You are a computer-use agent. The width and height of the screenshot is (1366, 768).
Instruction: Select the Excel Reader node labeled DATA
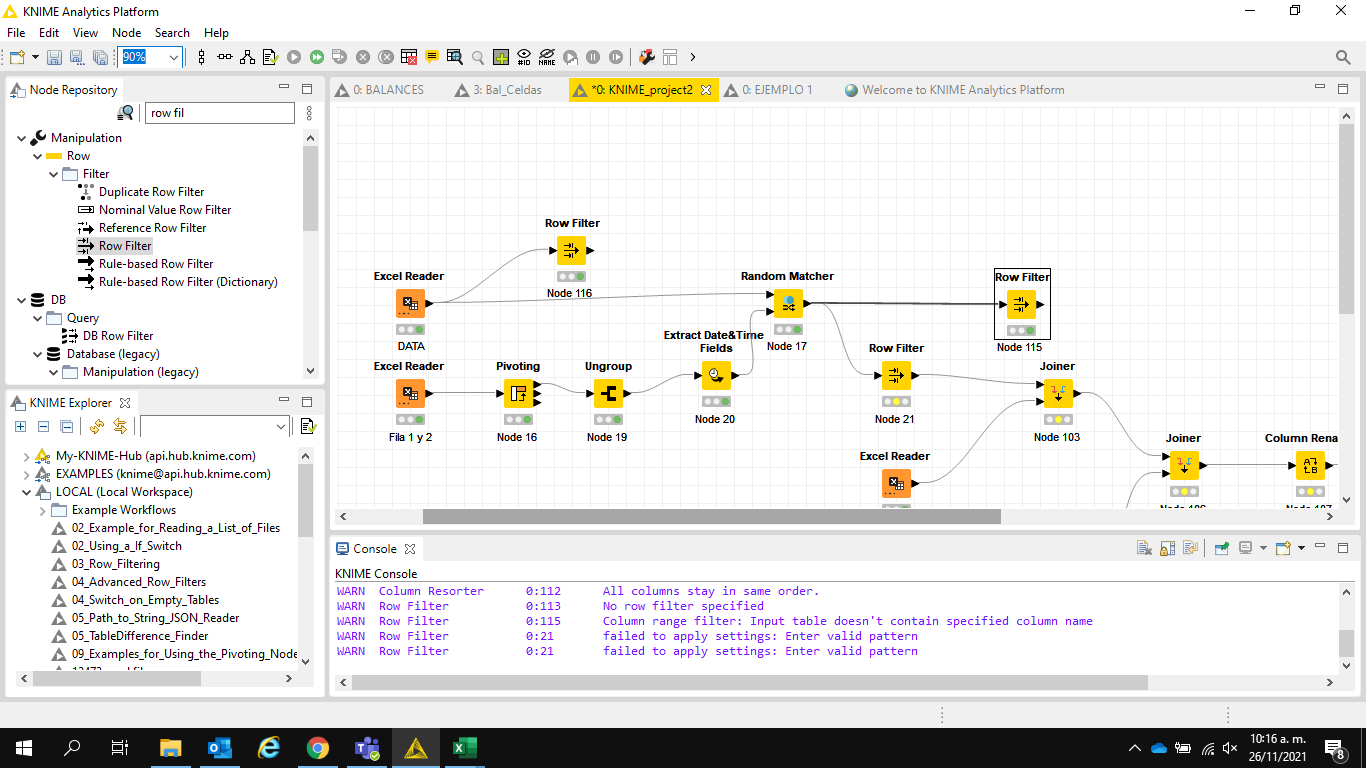[x=410, y=304]
